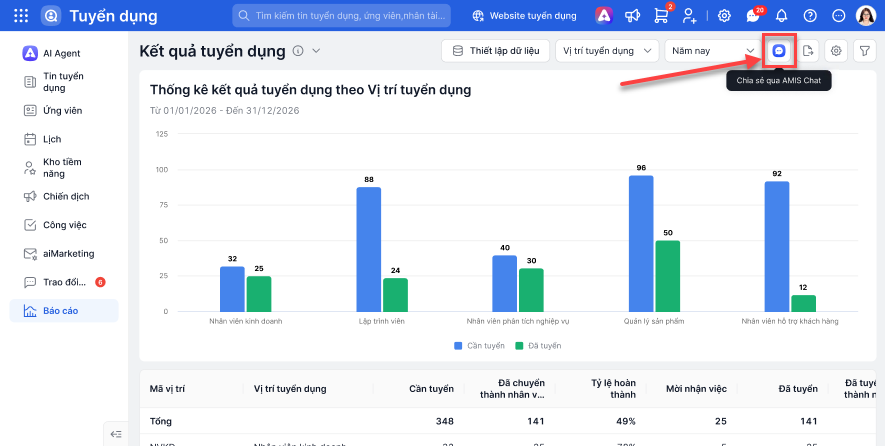Click Mã vị trí column header
The width and height of the screenshot is (885, 446).
(x=167, y=389)
